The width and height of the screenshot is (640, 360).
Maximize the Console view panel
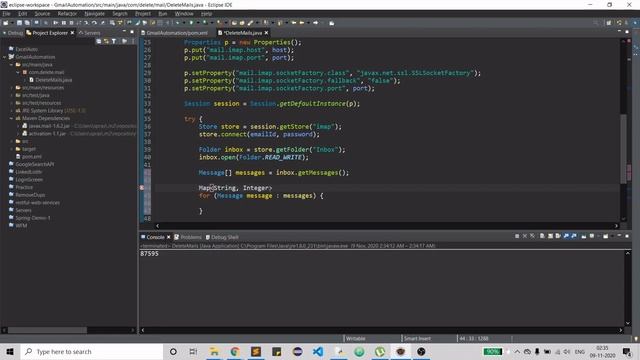coord(627,236)
